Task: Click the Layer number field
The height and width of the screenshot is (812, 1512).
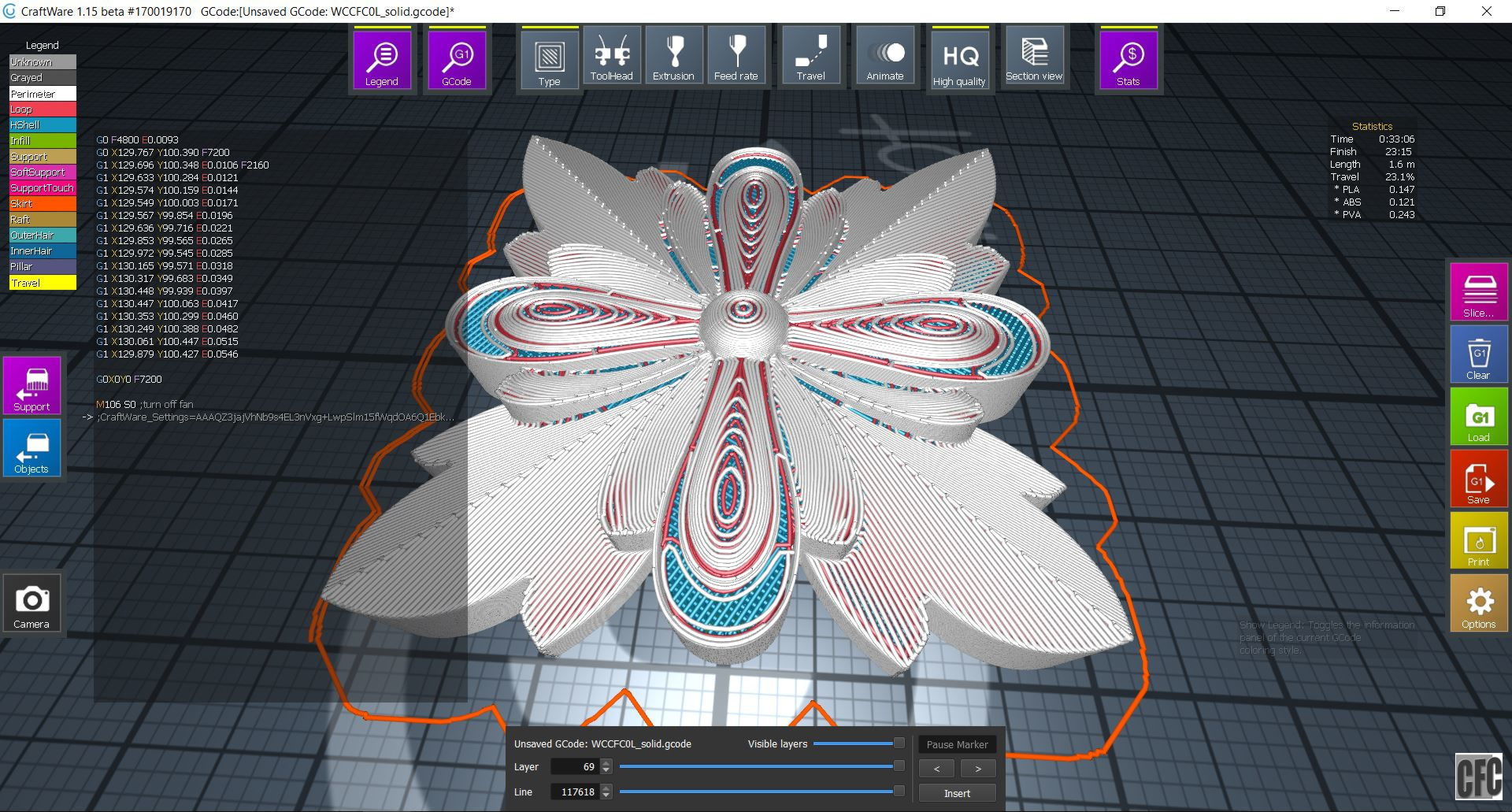Action: [575, 766]
